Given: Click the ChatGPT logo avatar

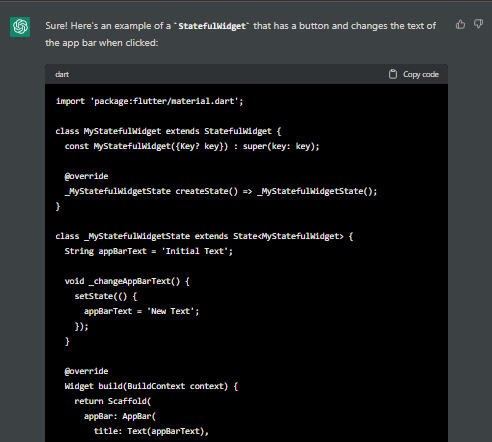Looking at the screenshot, I should (x=20, y=27).
